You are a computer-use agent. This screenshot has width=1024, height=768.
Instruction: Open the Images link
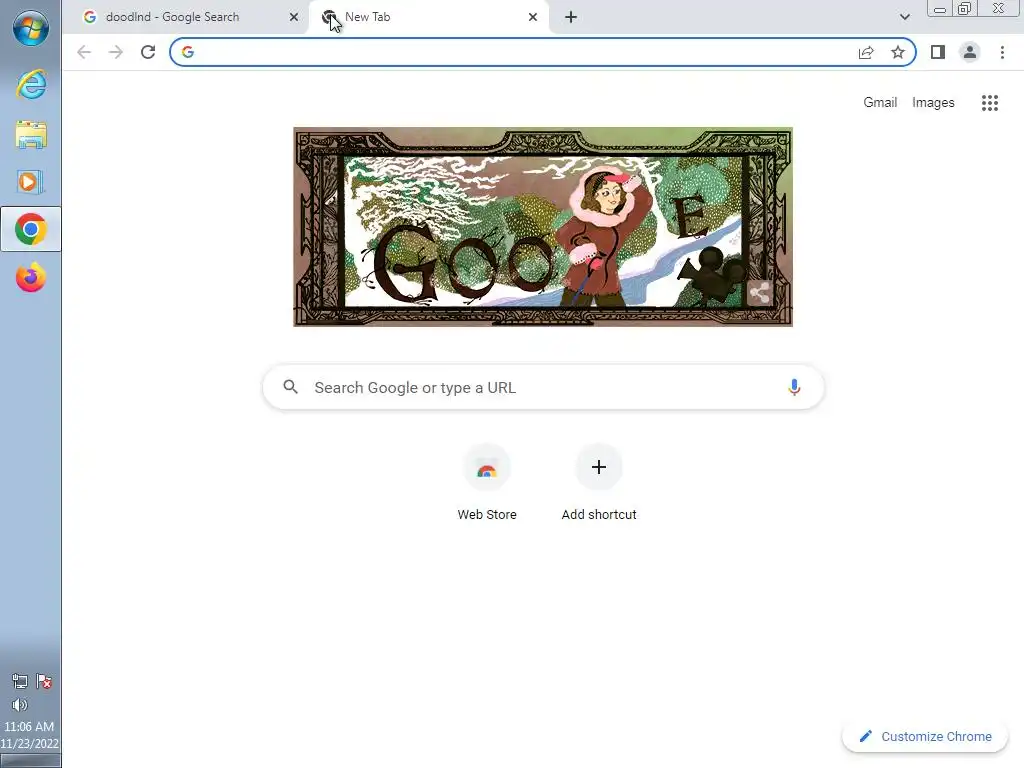point(933,103)
